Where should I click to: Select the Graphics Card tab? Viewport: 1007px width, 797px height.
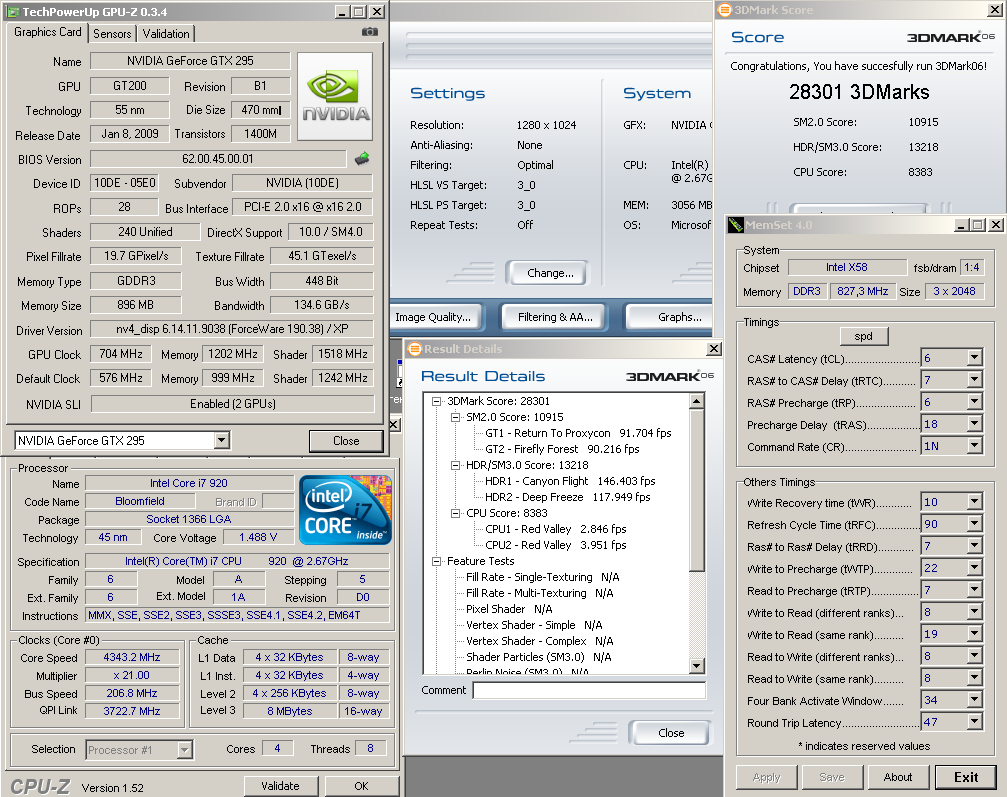pyautogui.click(x=48, y=32)
